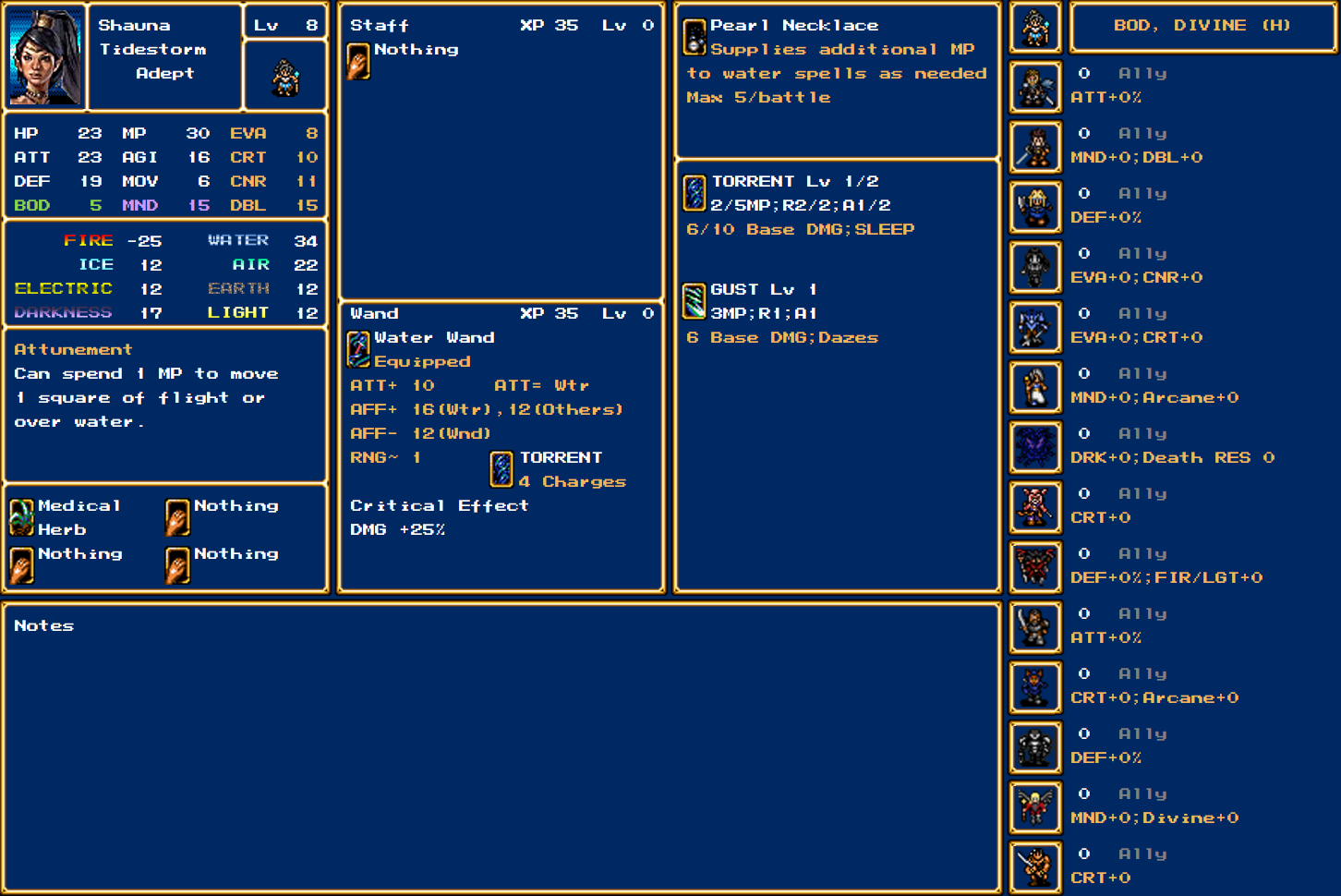Click the Medical Herb item icon

22,517
